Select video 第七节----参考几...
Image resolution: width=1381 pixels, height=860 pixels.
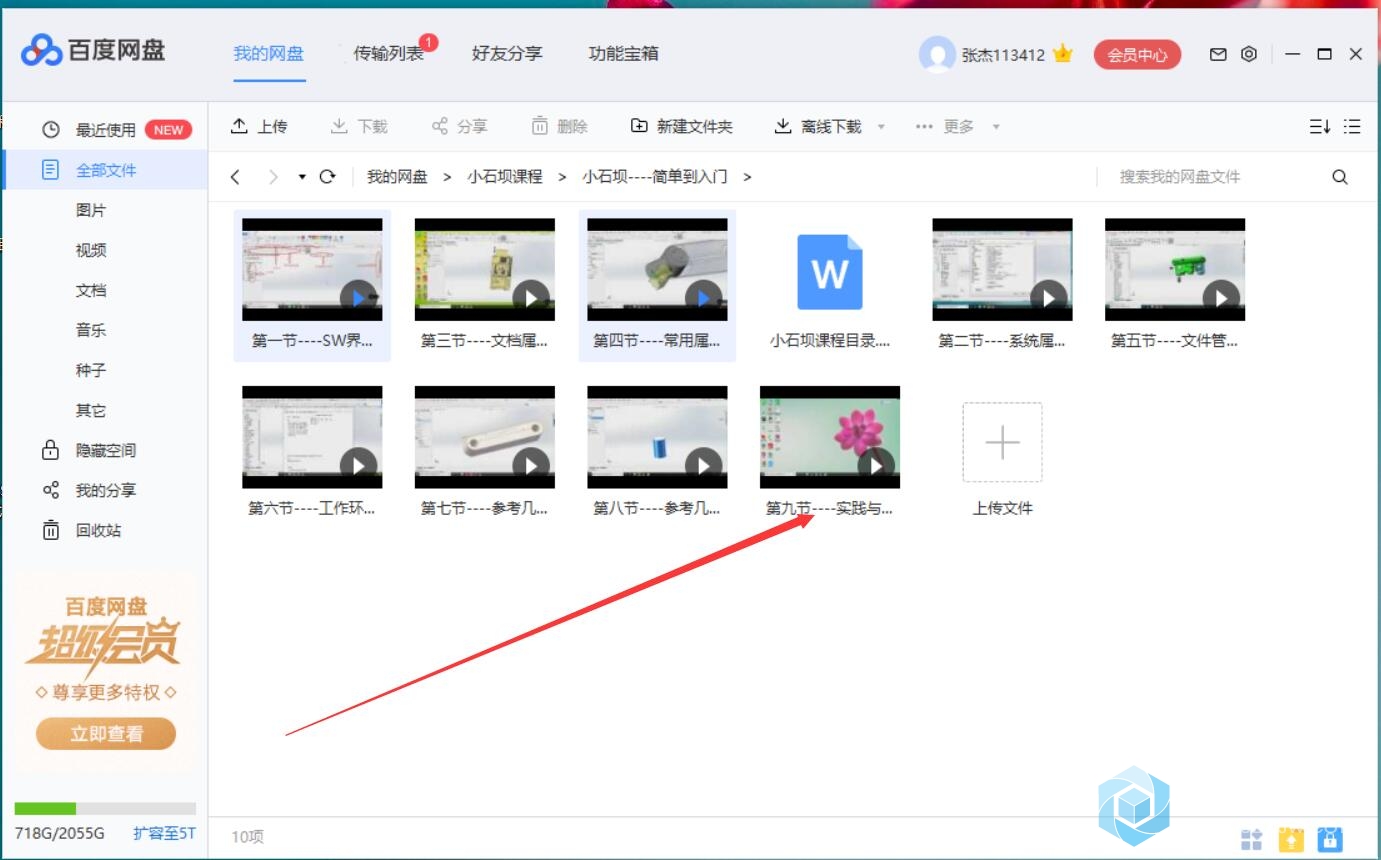pyautogui.click(x=485, y=452)
